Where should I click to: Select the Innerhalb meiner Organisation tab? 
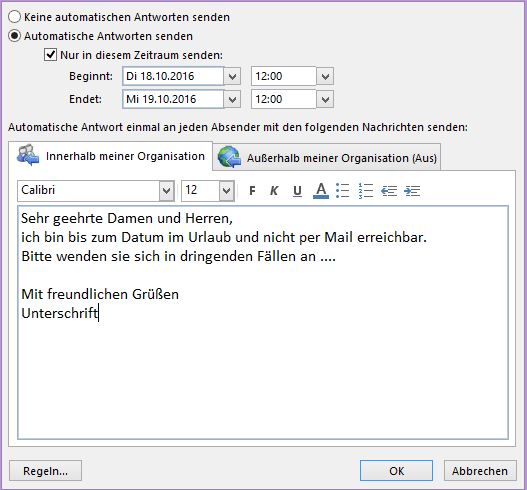point(111,156)
